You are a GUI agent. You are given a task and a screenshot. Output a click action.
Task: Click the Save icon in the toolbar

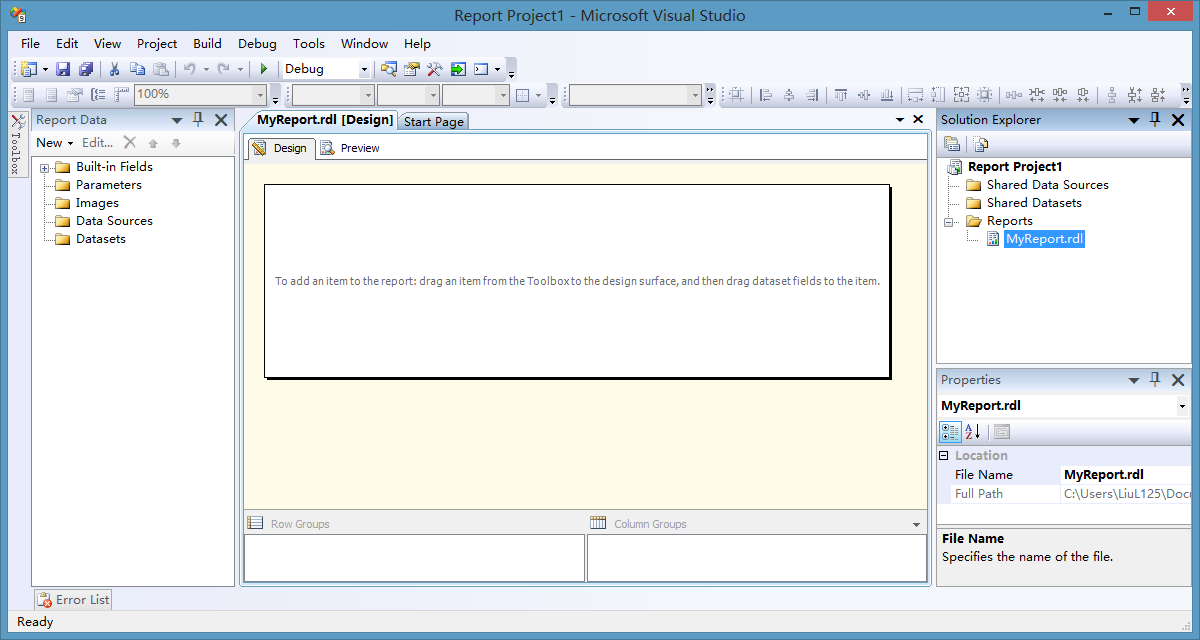click(63, 69)
